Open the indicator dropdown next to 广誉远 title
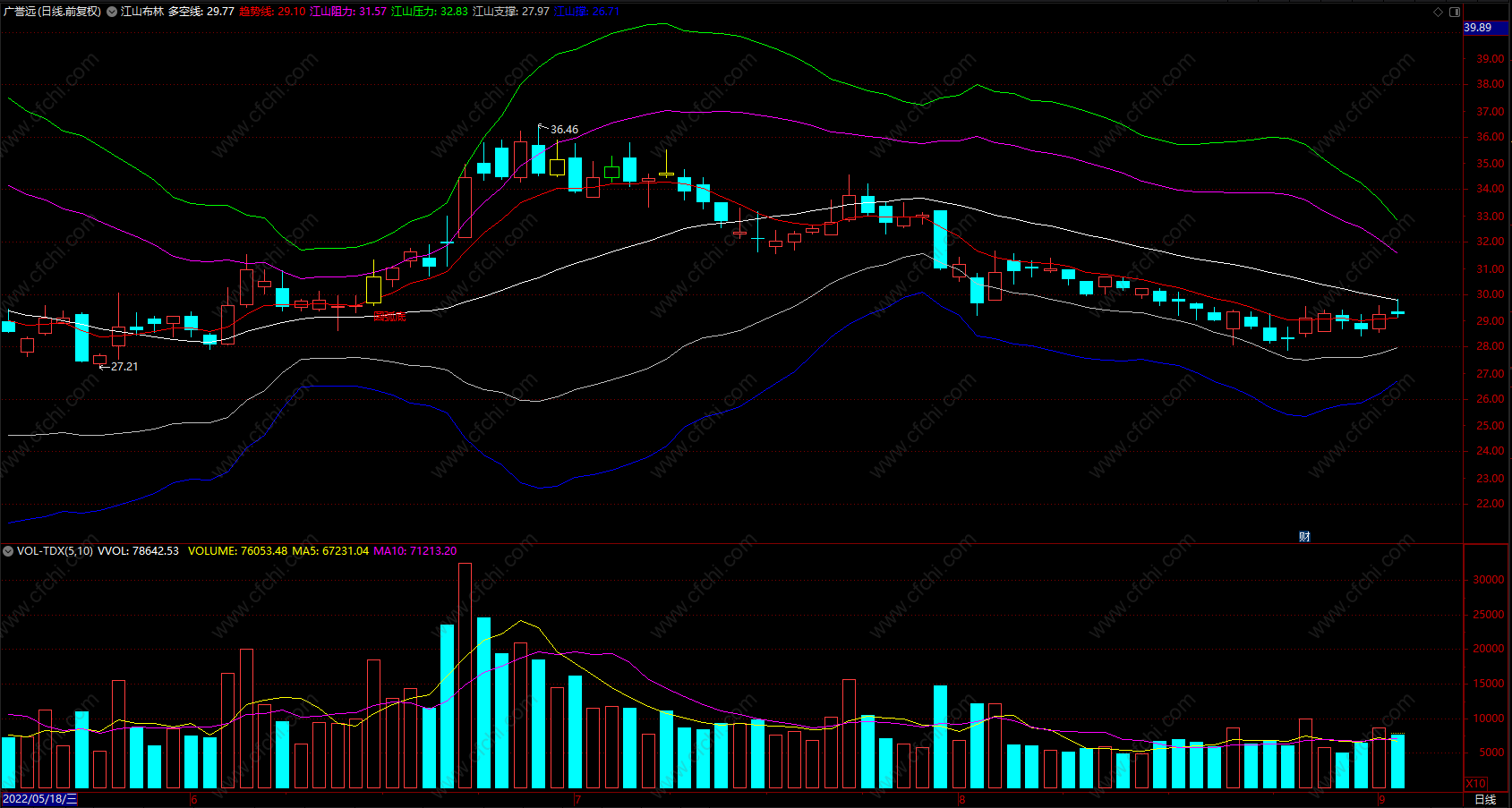This screenshot has width=1512, height=808. coord(112,12)
